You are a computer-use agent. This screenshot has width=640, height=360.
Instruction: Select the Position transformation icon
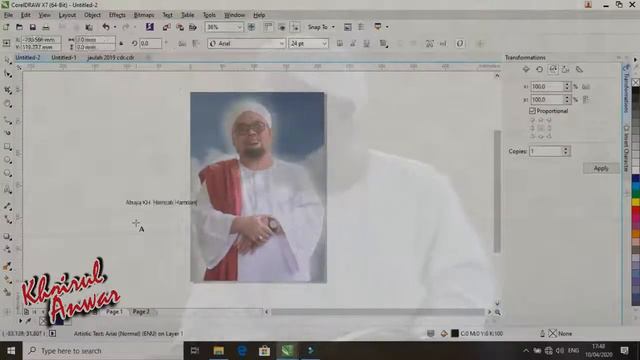[x=526, y=69]
